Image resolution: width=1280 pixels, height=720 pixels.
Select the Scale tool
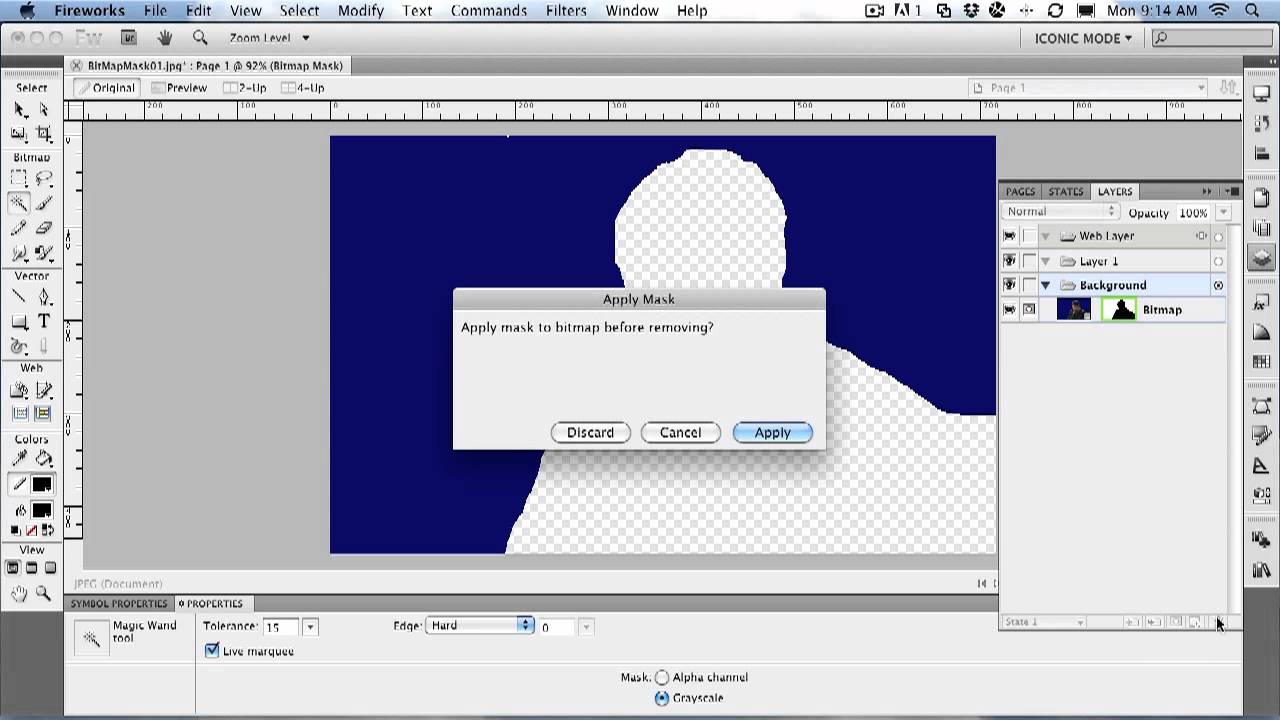coord(19,133)
